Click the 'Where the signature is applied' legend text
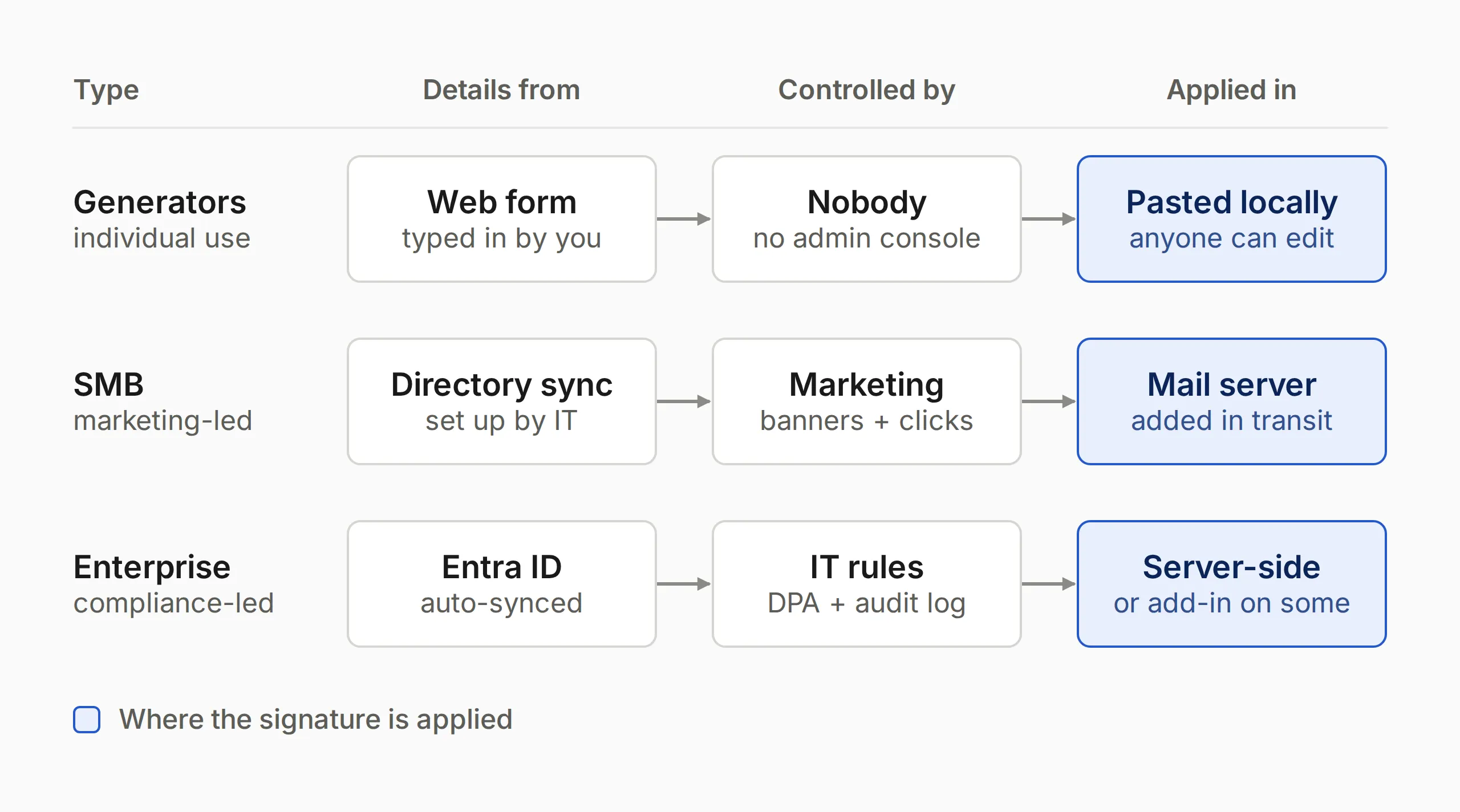Viewport: 1460px width, 812px height. coord(316,720)
